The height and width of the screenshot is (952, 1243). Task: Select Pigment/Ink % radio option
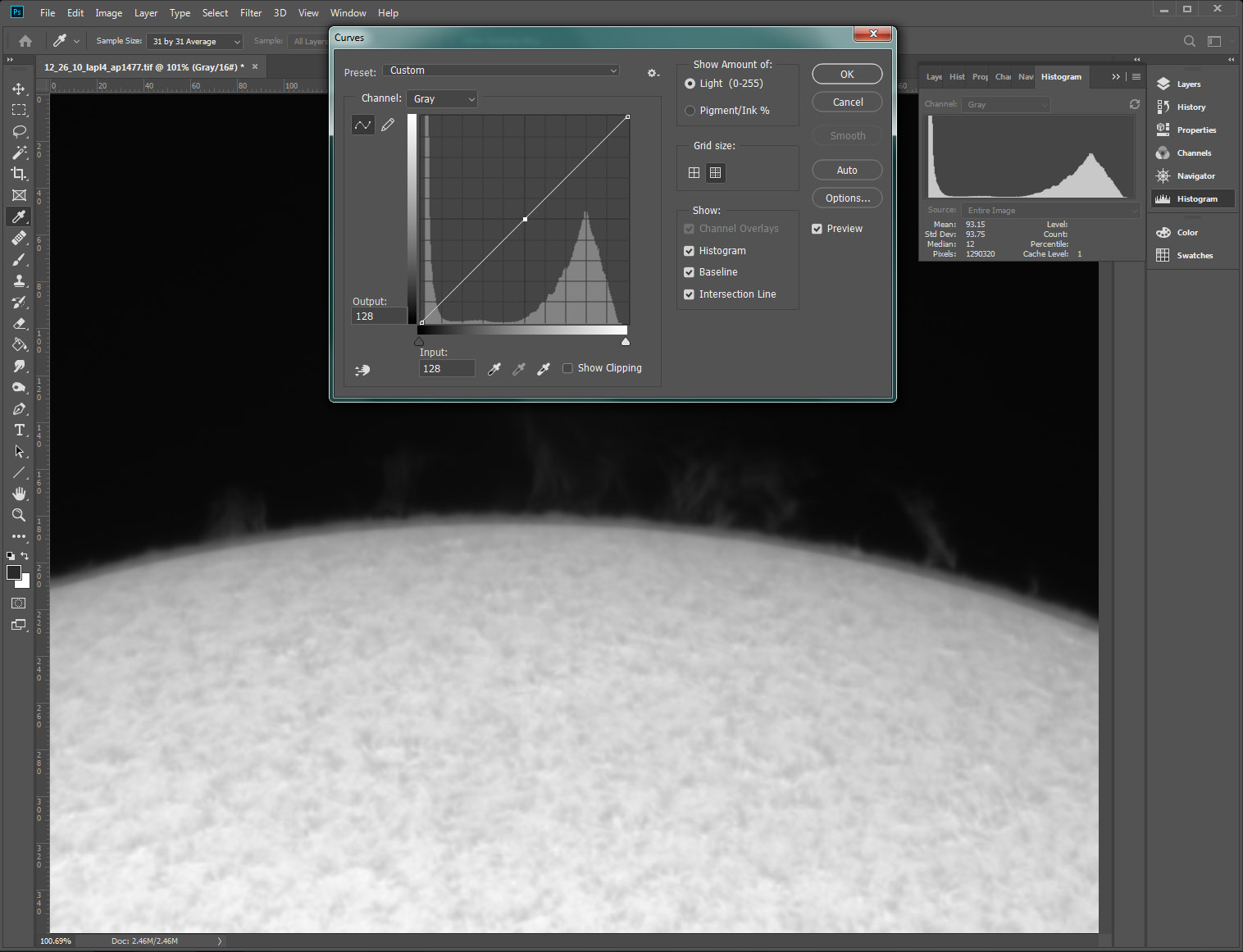[690, 111]
